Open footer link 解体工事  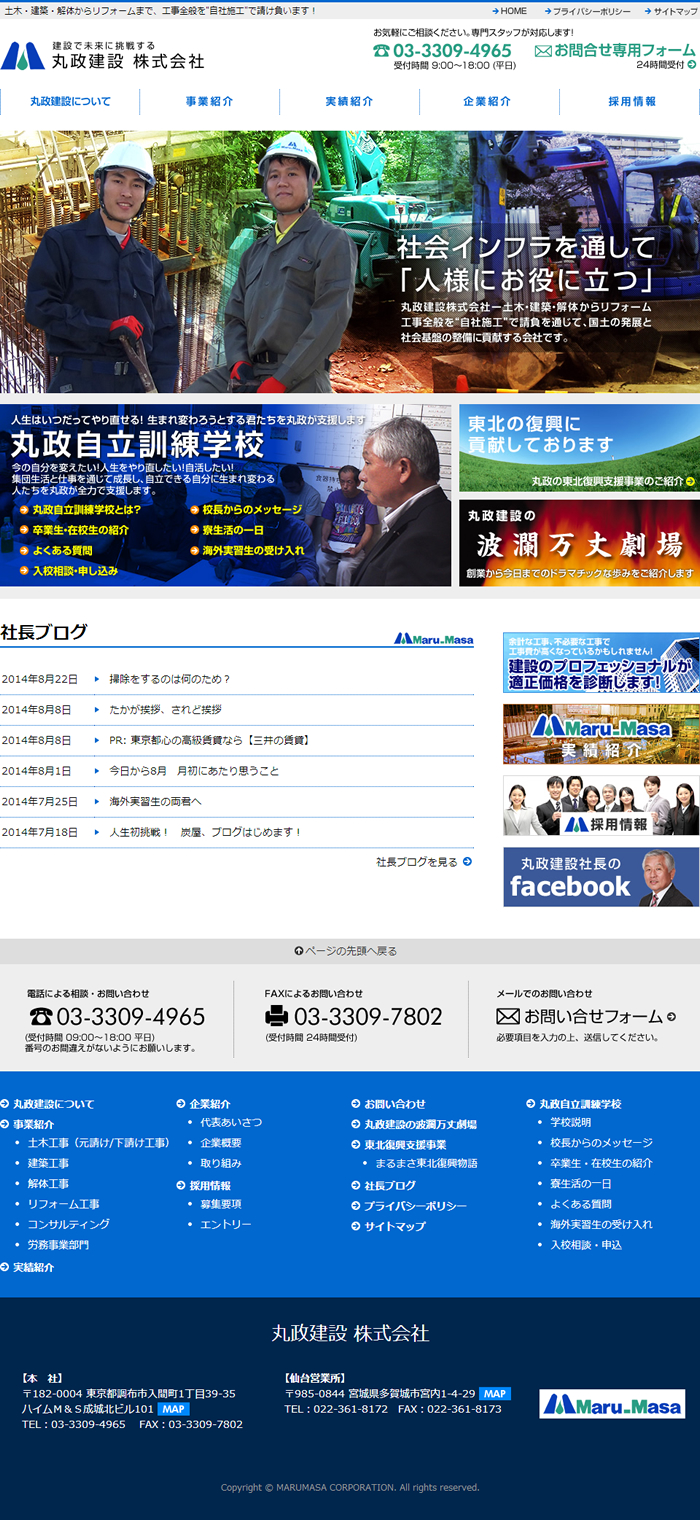click(x=48, y=1184)
